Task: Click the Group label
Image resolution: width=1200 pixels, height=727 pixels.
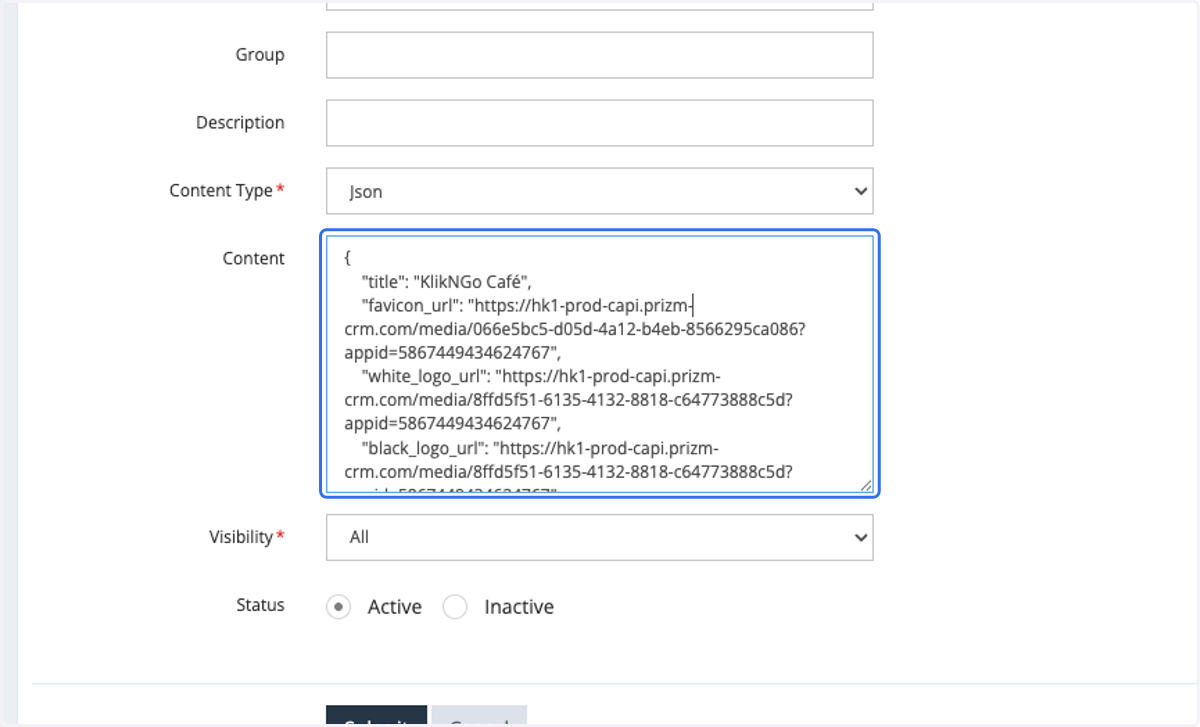Action: pyautogui.click(x=260, y=55)
